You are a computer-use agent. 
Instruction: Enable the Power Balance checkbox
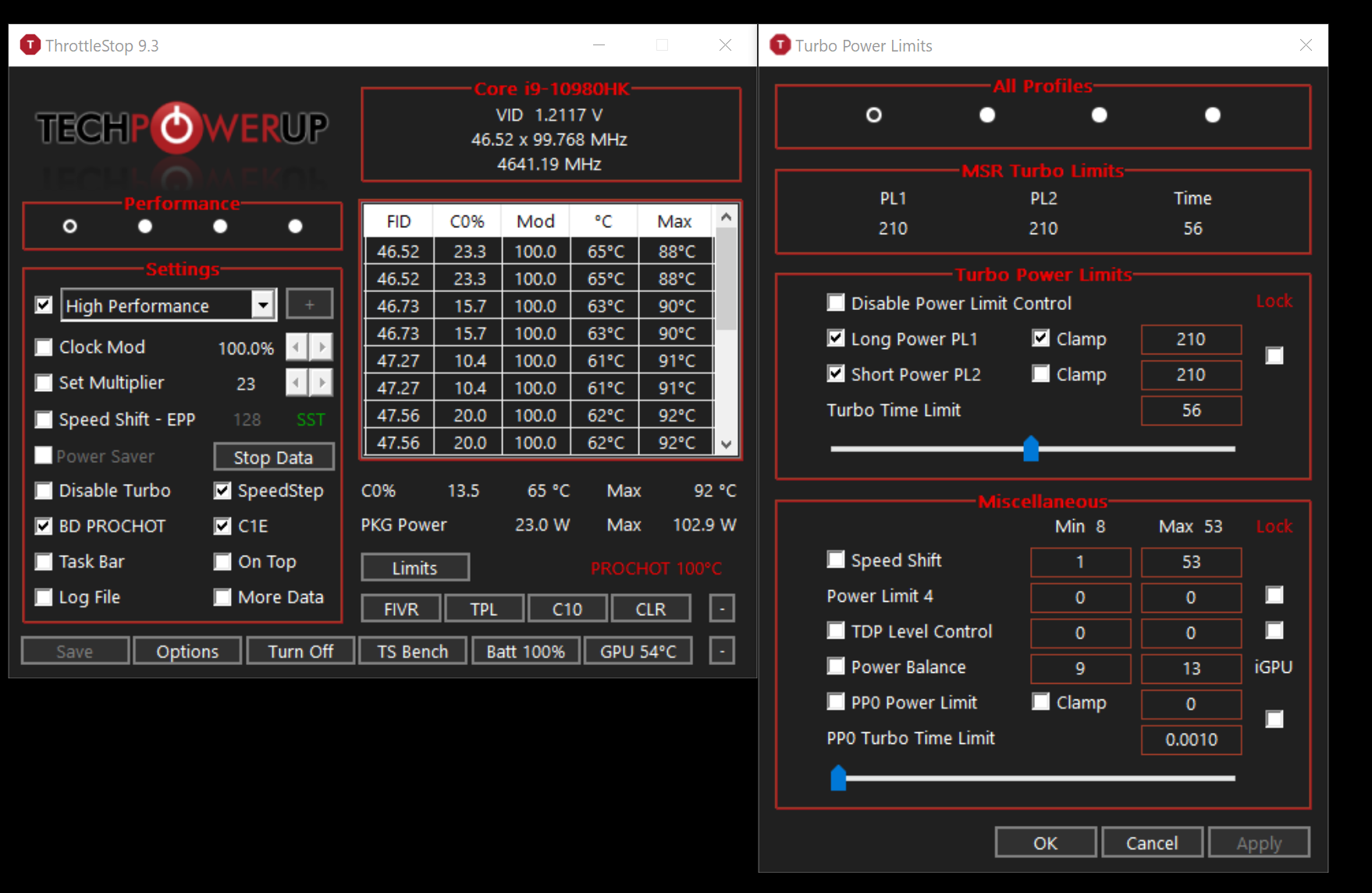click(836, 667)
